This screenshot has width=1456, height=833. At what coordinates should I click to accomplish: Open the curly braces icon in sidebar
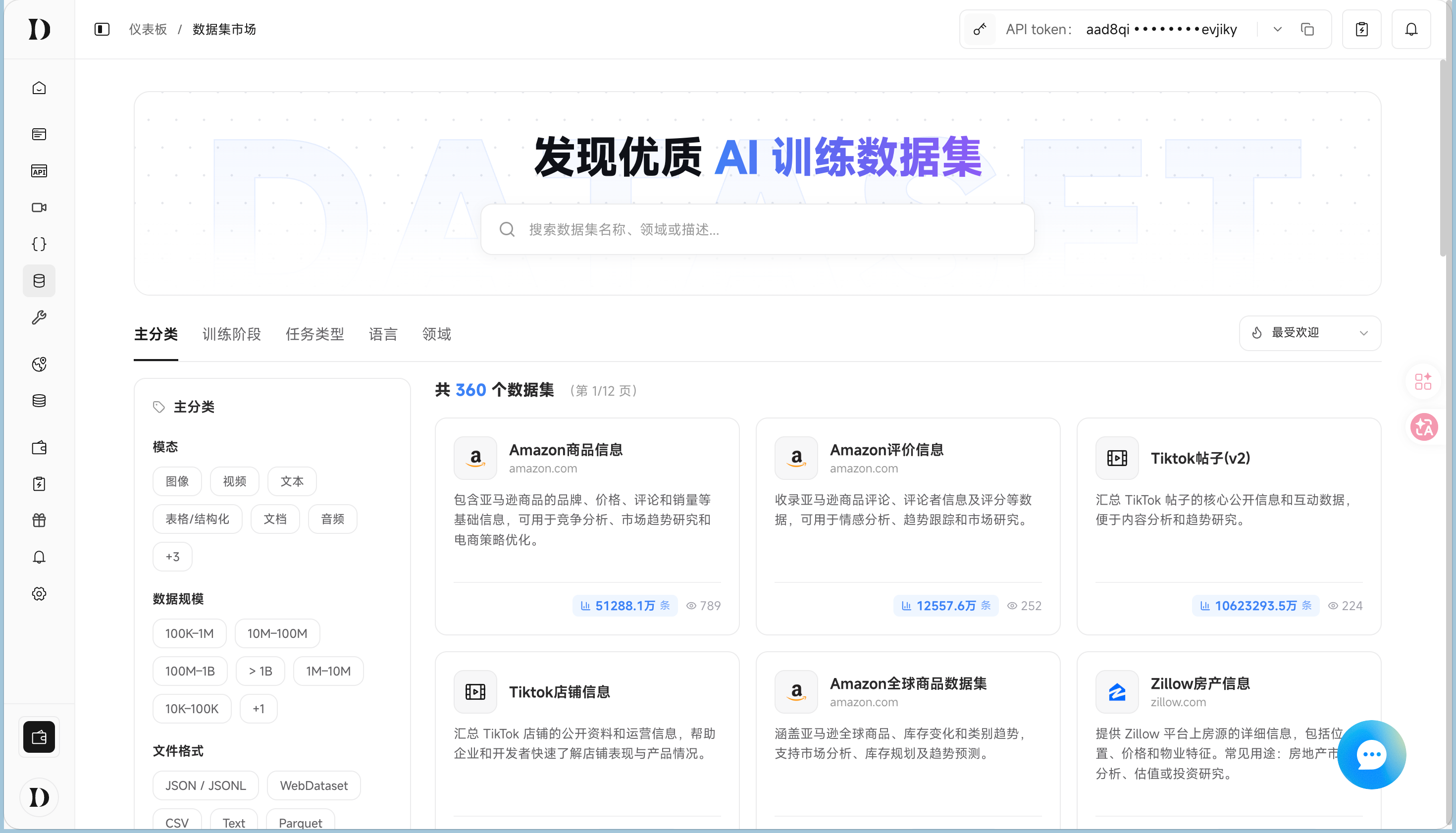point(39,244)
